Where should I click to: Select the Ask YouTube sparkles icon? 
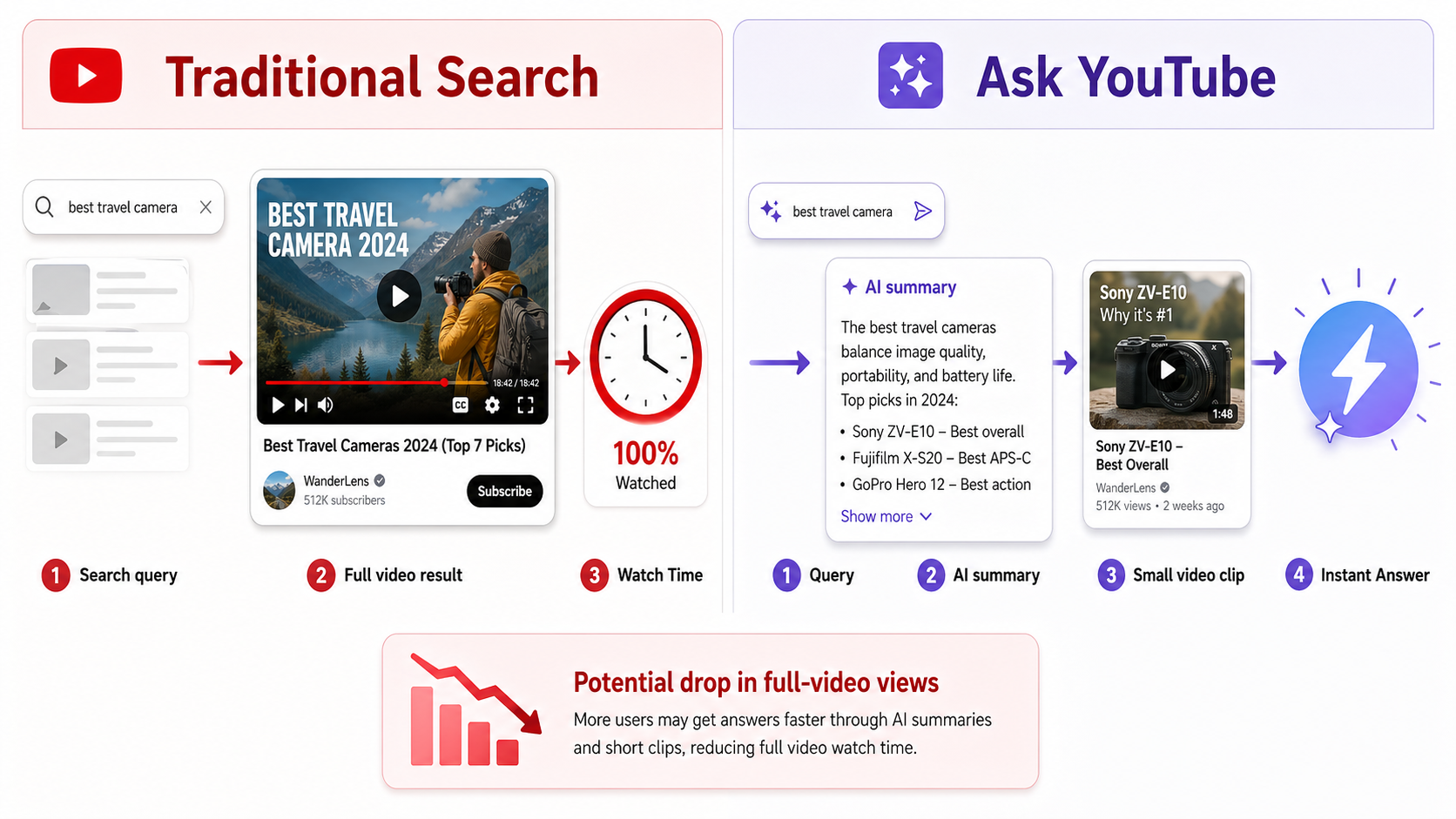coord(909,75)
